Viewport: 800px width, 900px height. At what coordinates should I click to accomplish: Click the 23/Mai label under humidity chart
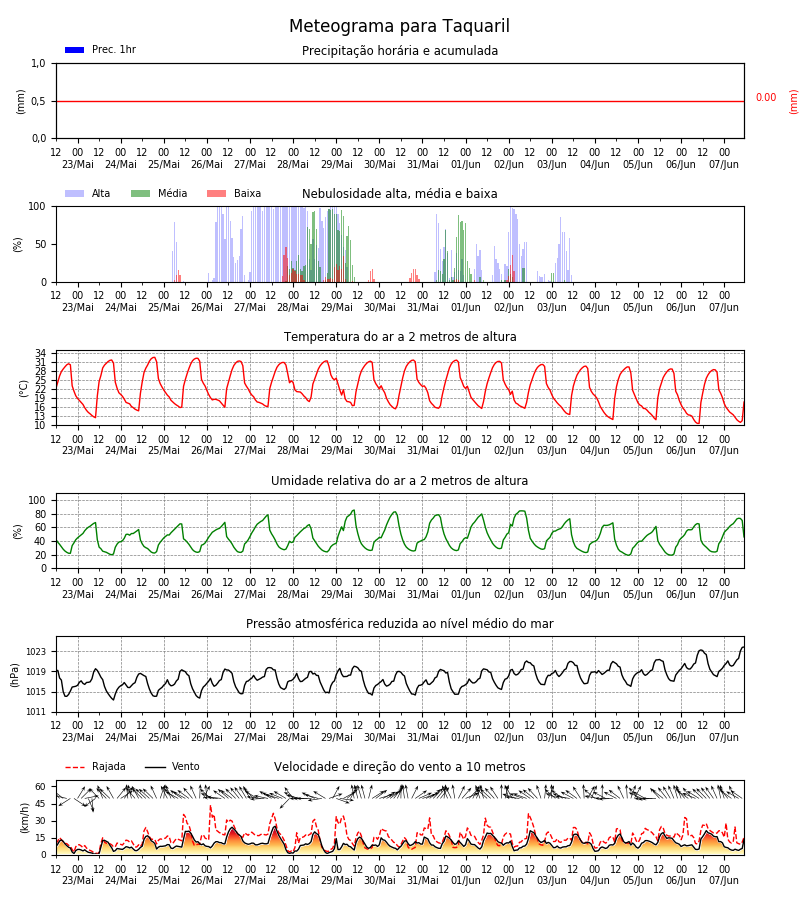(77, 594)
